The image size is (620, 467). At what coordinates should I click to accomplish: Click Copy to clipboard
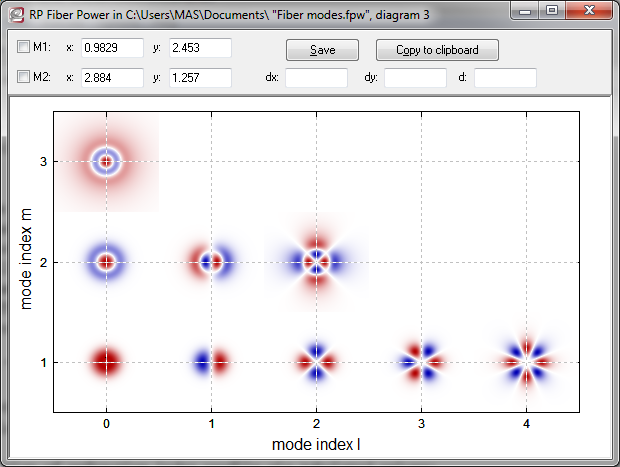436,50
